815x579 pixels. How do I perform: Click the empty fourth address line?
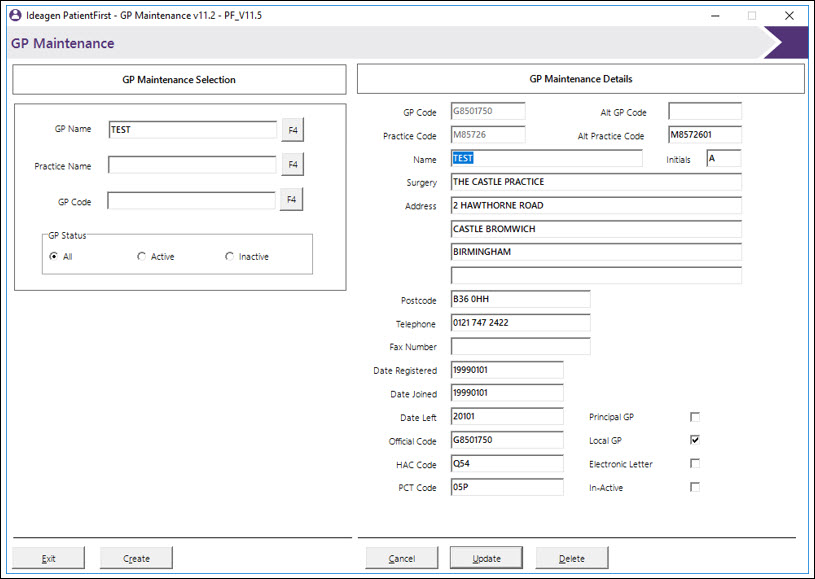click(x=596, y=275)
